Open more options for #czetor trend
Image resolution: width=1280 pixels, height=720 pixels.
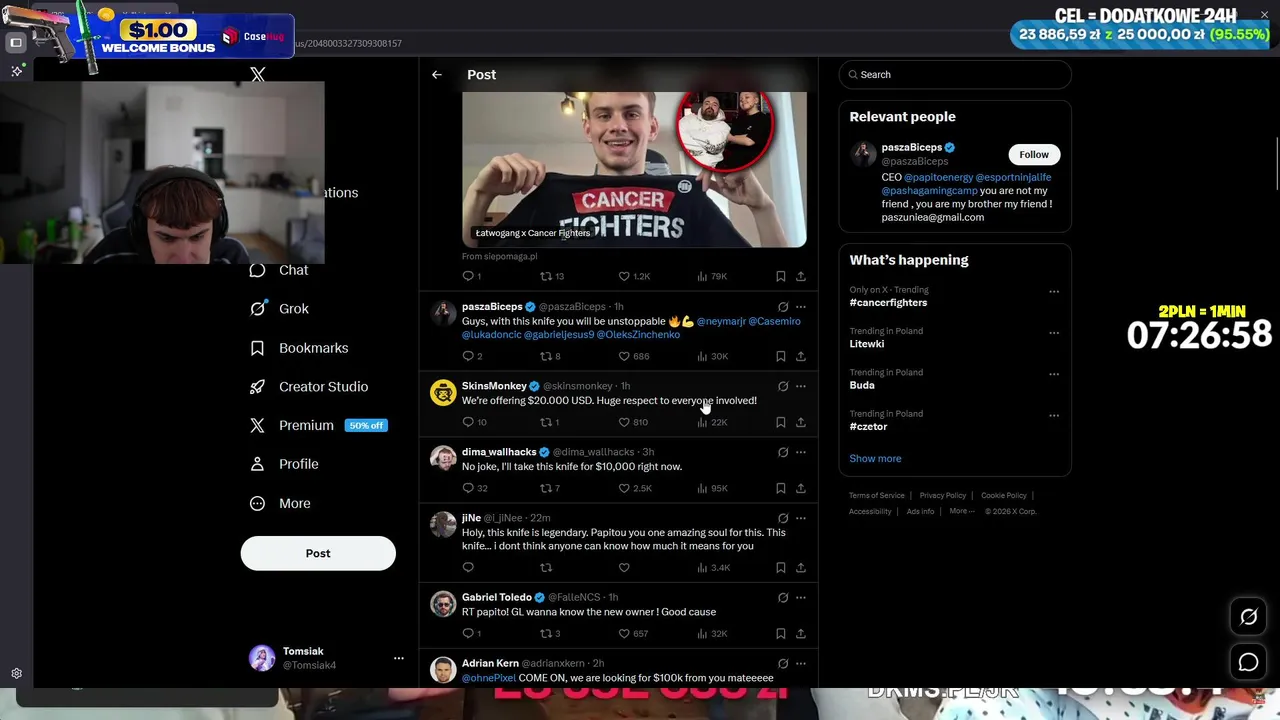pyautogui.click(x=1054, y=415)
